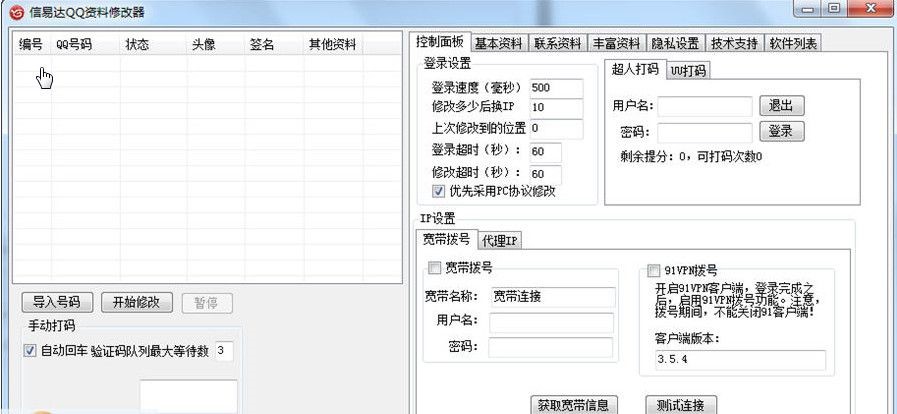Screen dimensions: 897x414
Task: Edit the 登录超时（秒） field
Action: pyautogui.click(x=545, y=152)
